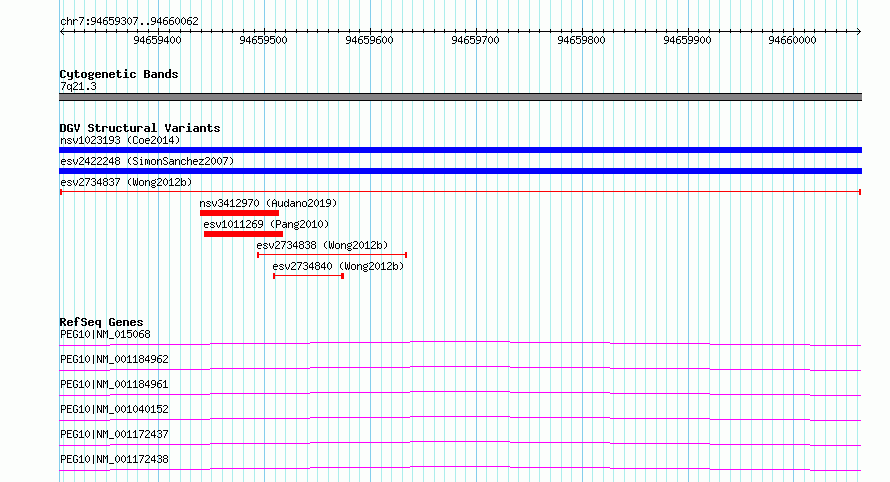Select the magenta PEG10|NM_001184962 gene line
Screen dimensions: 890x482
pyautogui.click(x=460, y=368)
